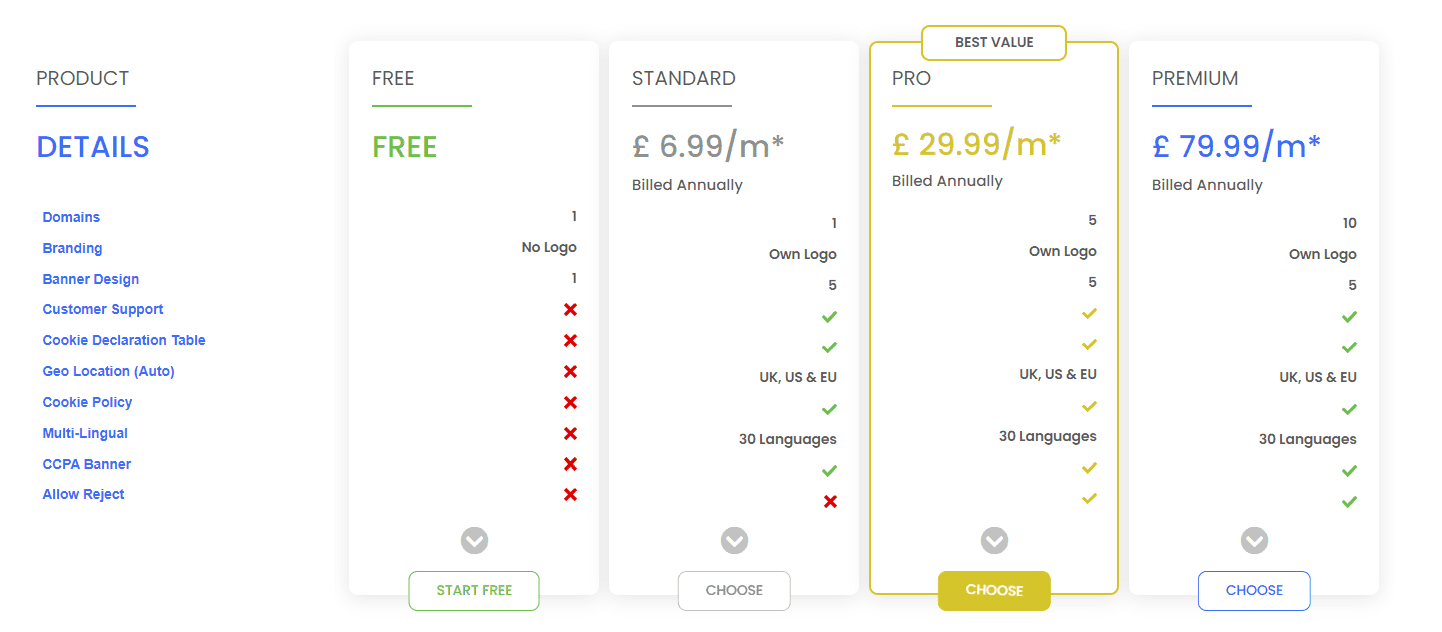1442x632 pixels.
Task: Click the red cross on Standard's Allow Reject row
Action: coord(830,501)
